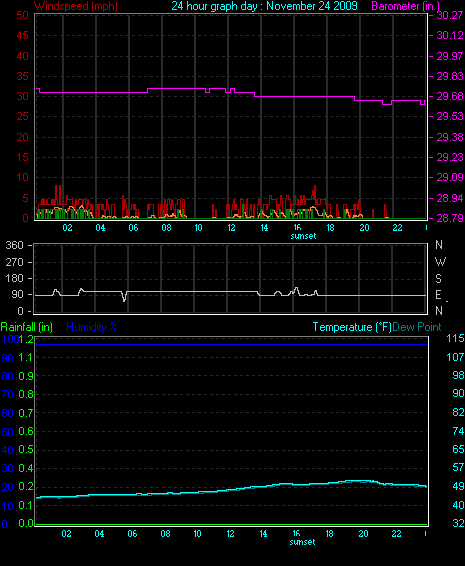This screenshot has height=566, width=465.
Task: Click the magenta barometer line
Action: point(231,95)
